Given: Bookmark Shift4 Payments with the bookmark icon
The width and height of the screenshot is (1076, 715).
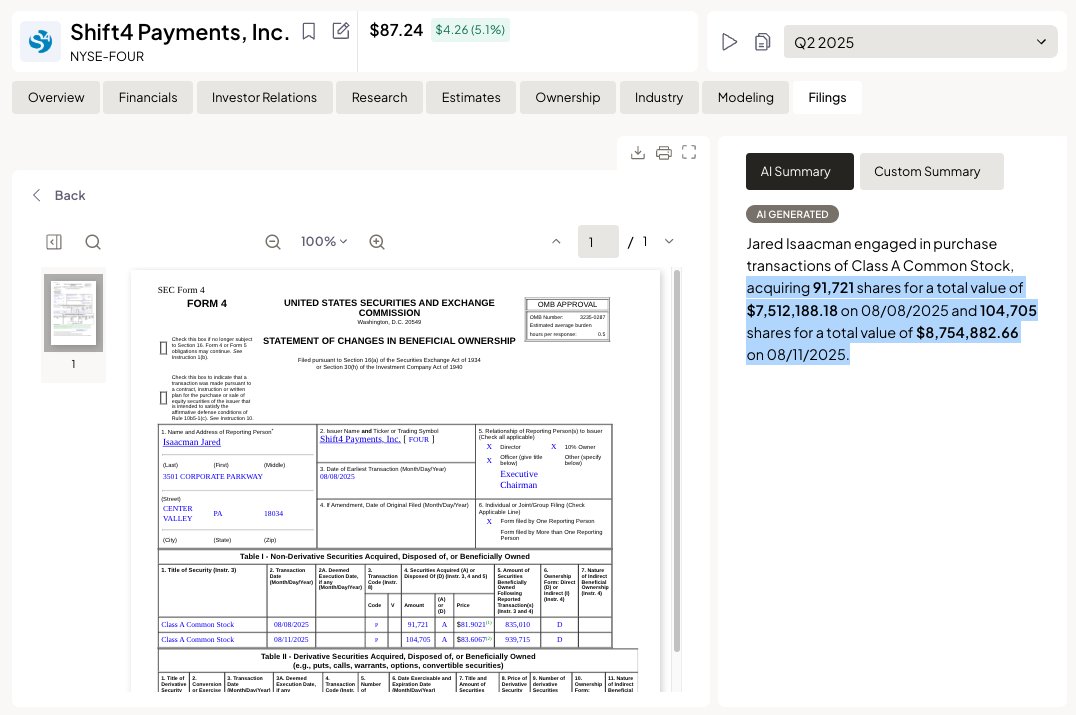Looking at the screenshot, I should click(309, 32).
